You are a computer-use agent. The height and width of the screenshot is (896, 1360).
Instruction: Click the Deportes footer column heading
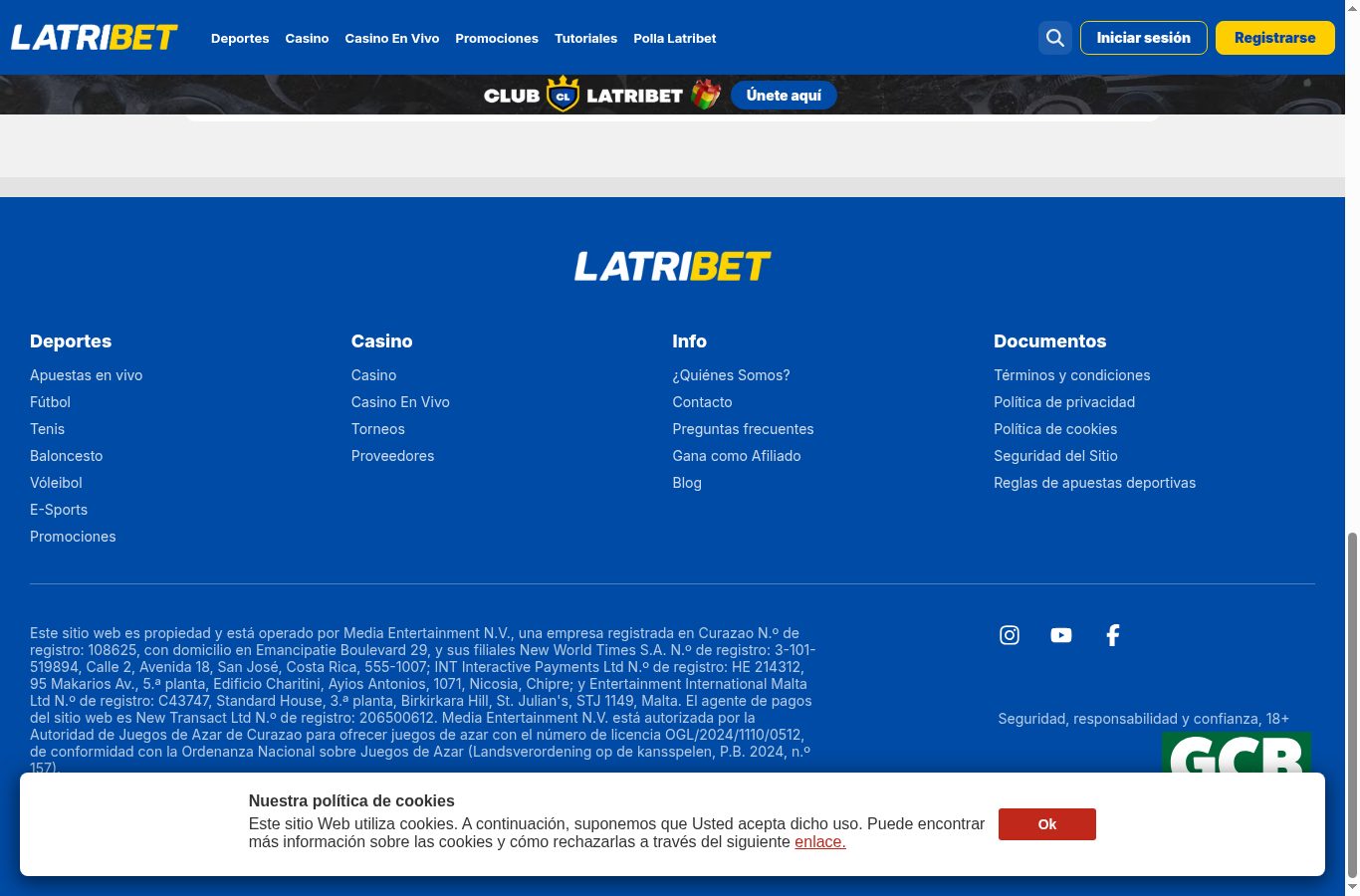(71, 341)
